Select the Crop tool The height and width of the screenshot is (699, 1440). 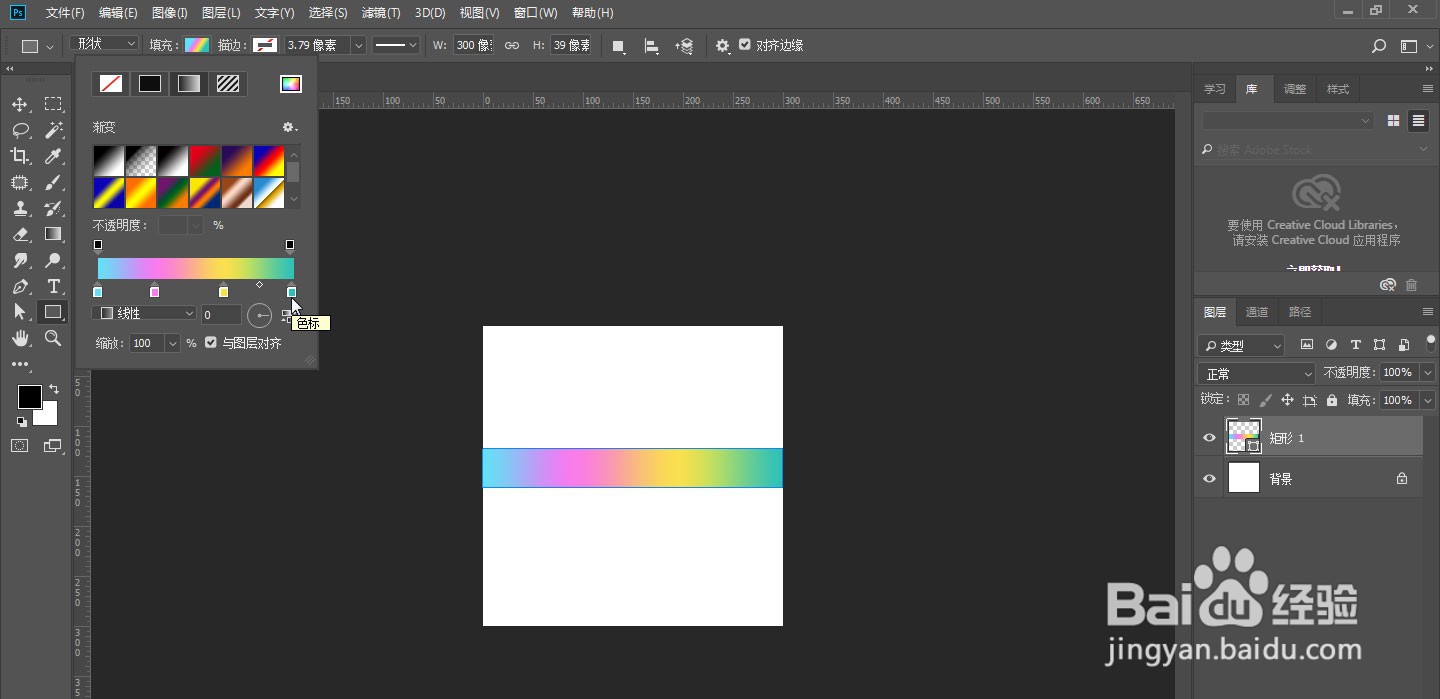(x=20, y=156)
